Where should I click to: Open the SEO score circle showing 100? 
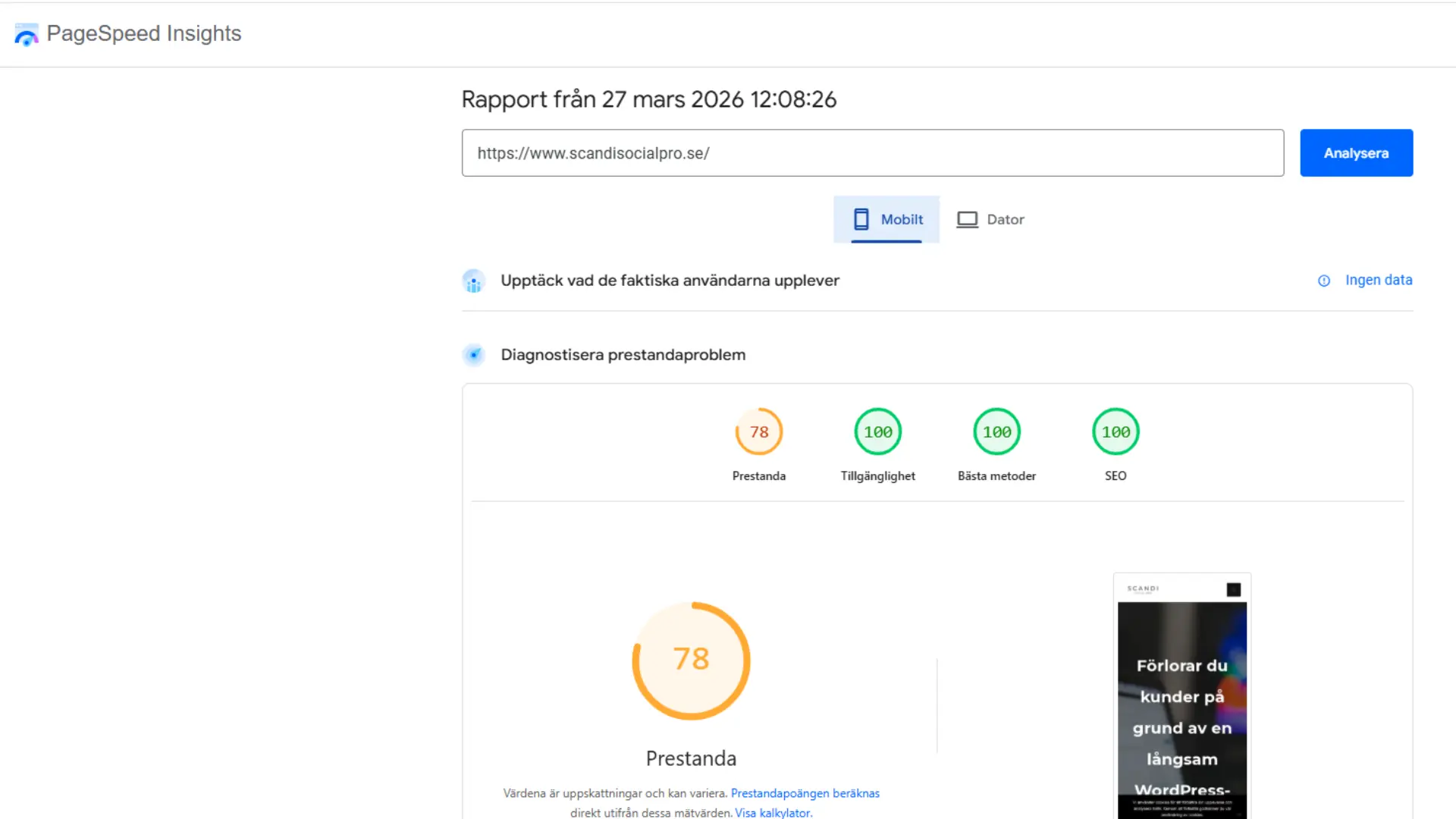tap(1115, 431)
